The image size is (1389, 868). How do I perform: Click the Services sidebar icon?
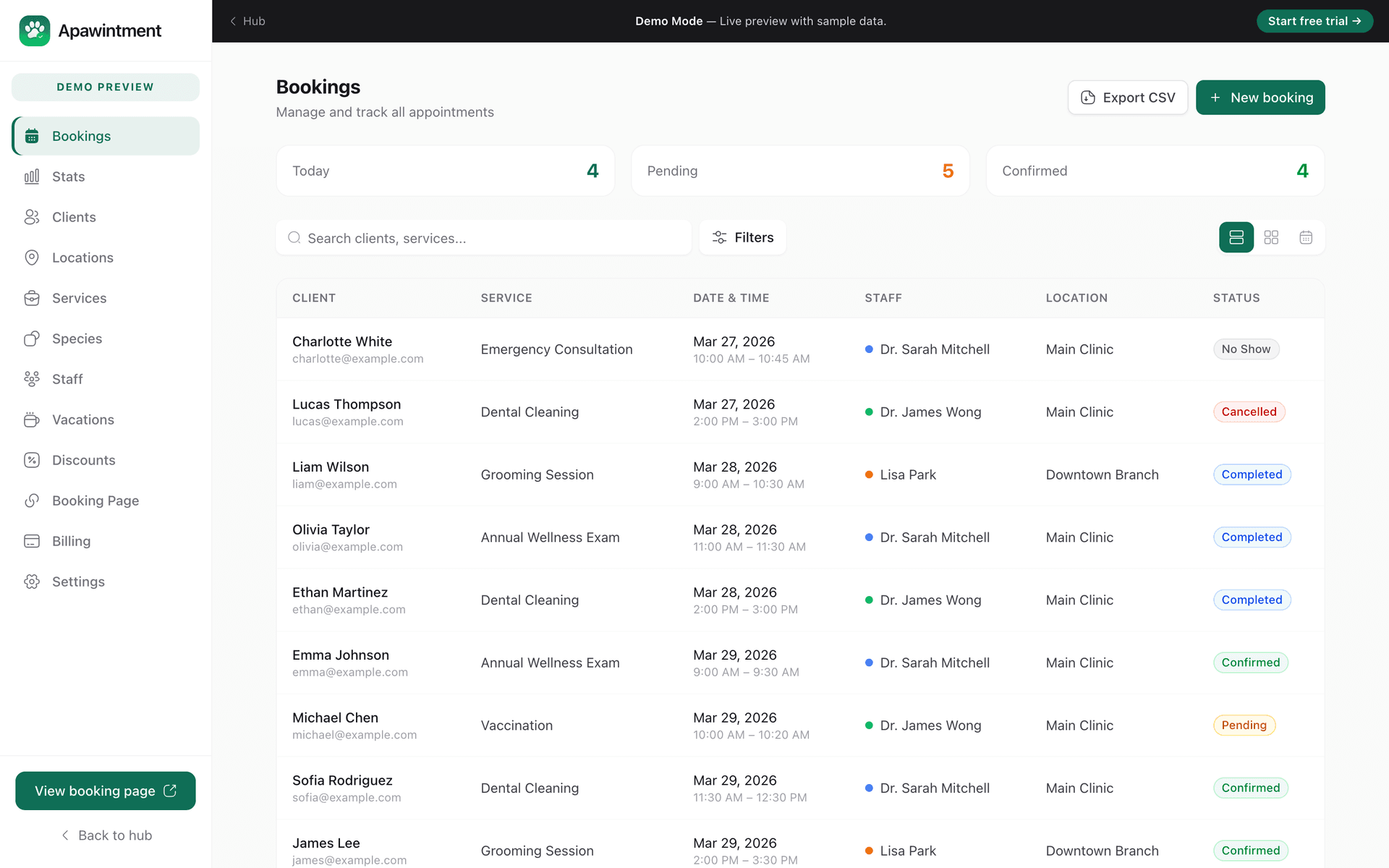(33, 298)
